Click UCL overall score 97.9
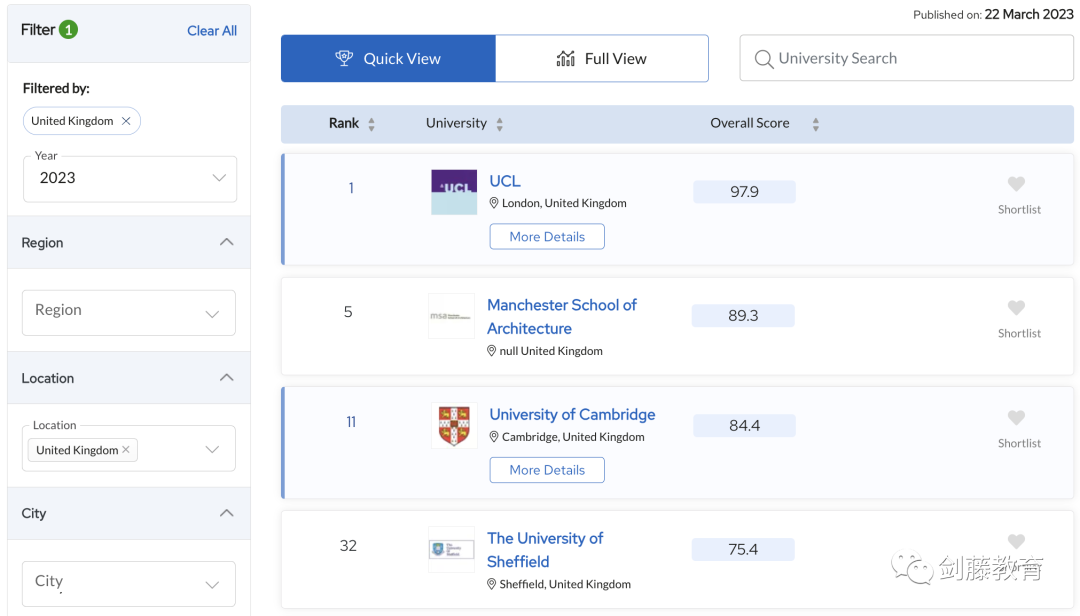 point(745,192)
